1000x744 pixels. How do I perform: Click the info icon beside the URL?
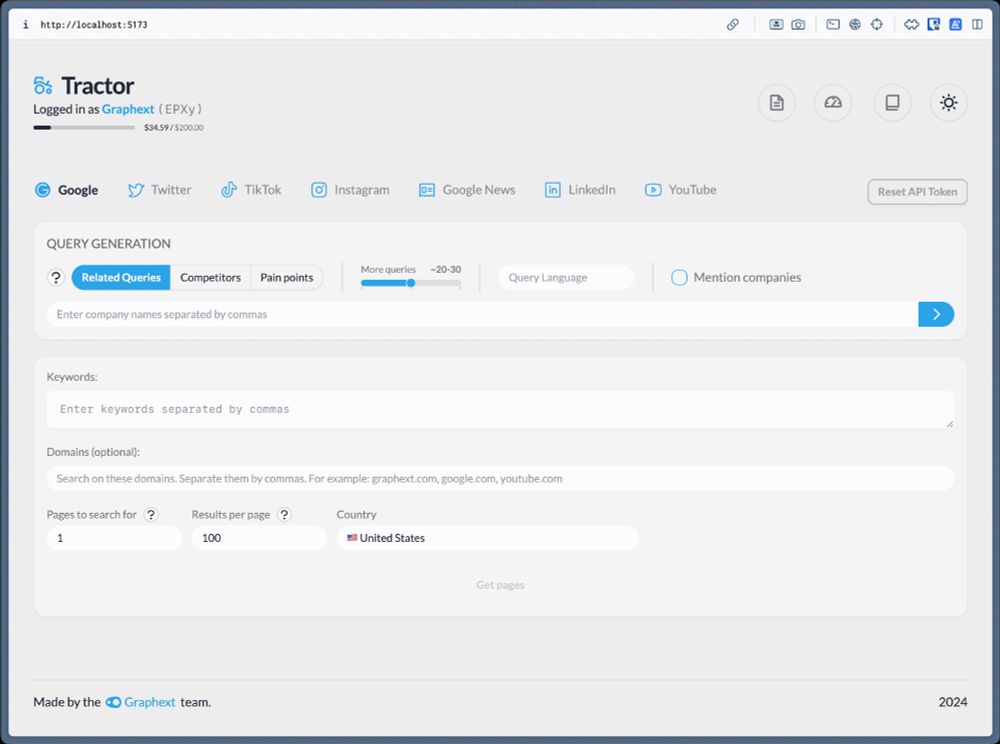pos(26,24)
